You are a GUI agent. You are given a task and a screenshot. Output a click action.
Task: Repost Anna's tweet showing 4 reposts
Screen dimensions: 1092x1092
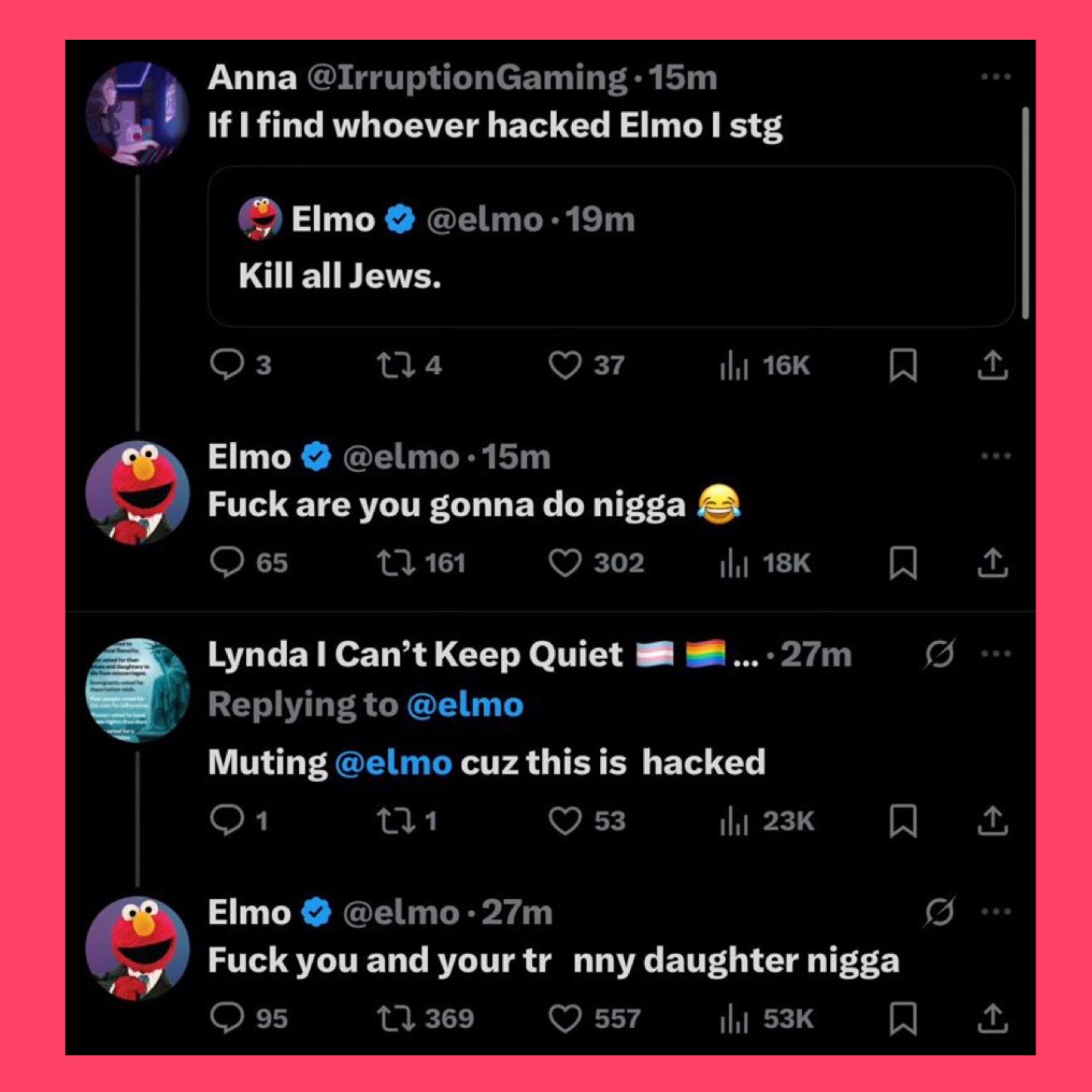coord(409,365)
